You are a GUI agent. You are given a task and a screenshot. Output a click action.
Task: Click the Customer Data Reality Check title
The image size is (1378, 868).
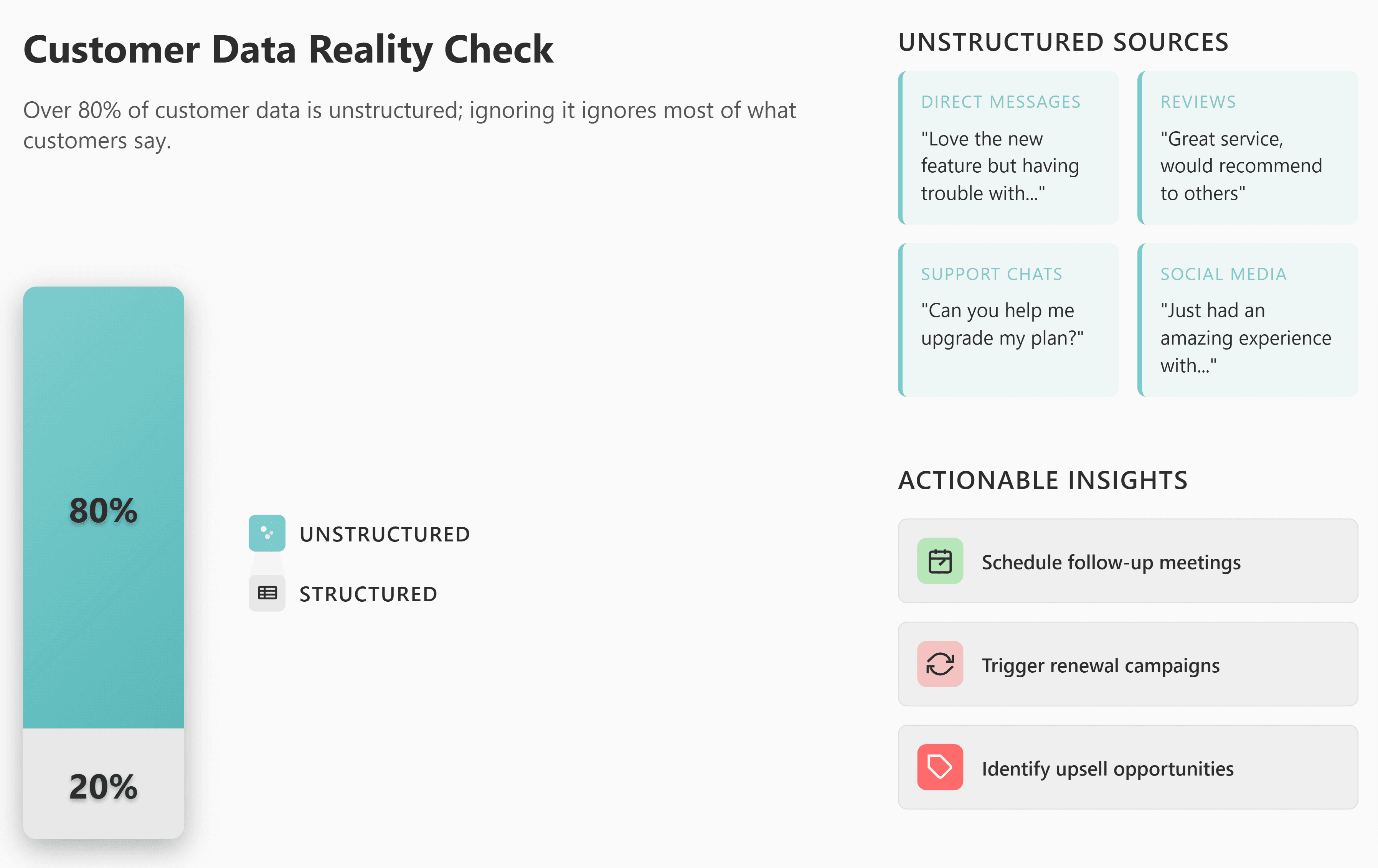(288, 49)
